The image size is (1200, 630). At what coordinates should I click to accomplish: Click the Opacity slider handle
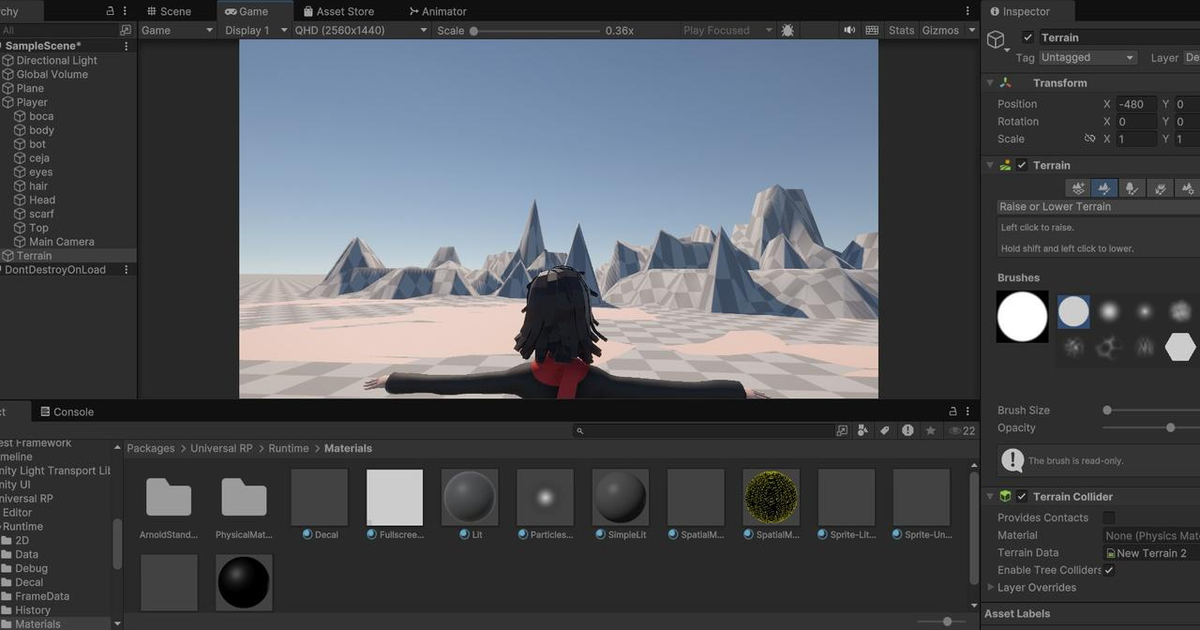pyautogui.click(x=1170, y=428)
